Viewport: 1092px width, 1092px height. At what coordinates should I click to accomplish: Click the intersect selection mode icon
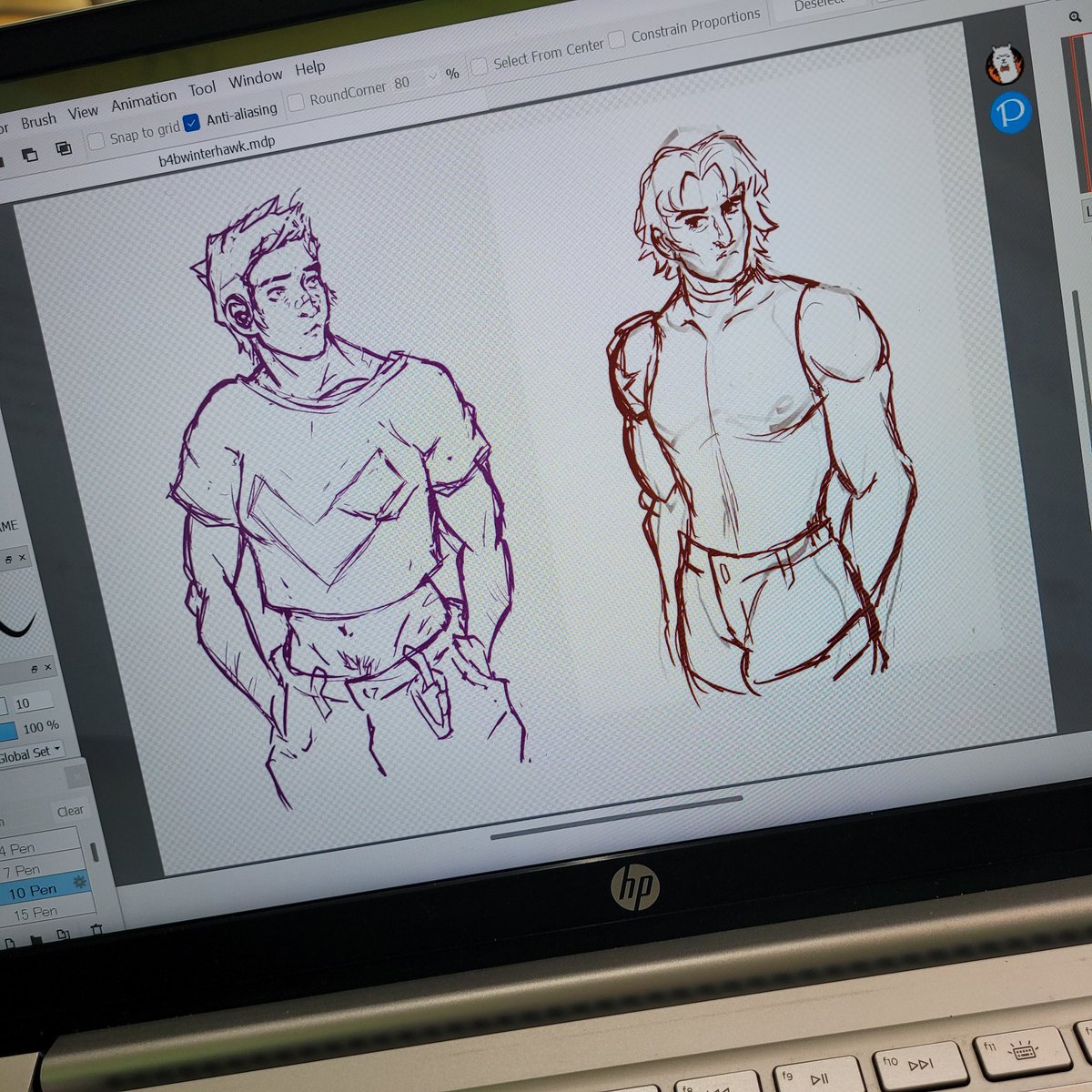[x=64, y=148]
